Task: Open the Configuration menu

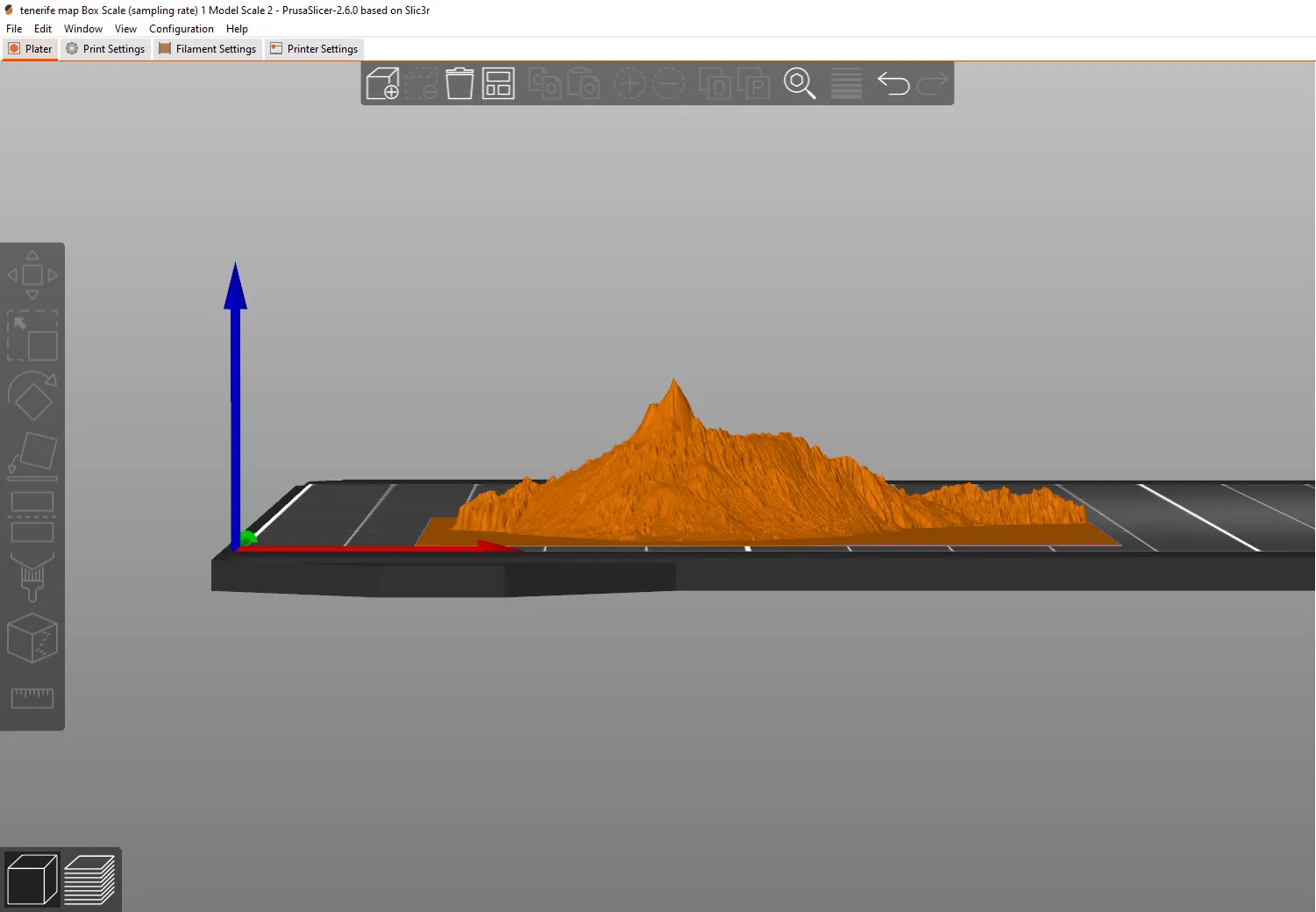Action: (x=181, y=29)
